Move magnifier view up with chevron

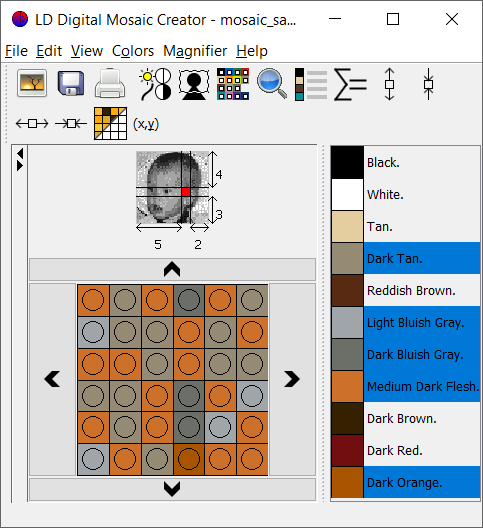point(172,269)
